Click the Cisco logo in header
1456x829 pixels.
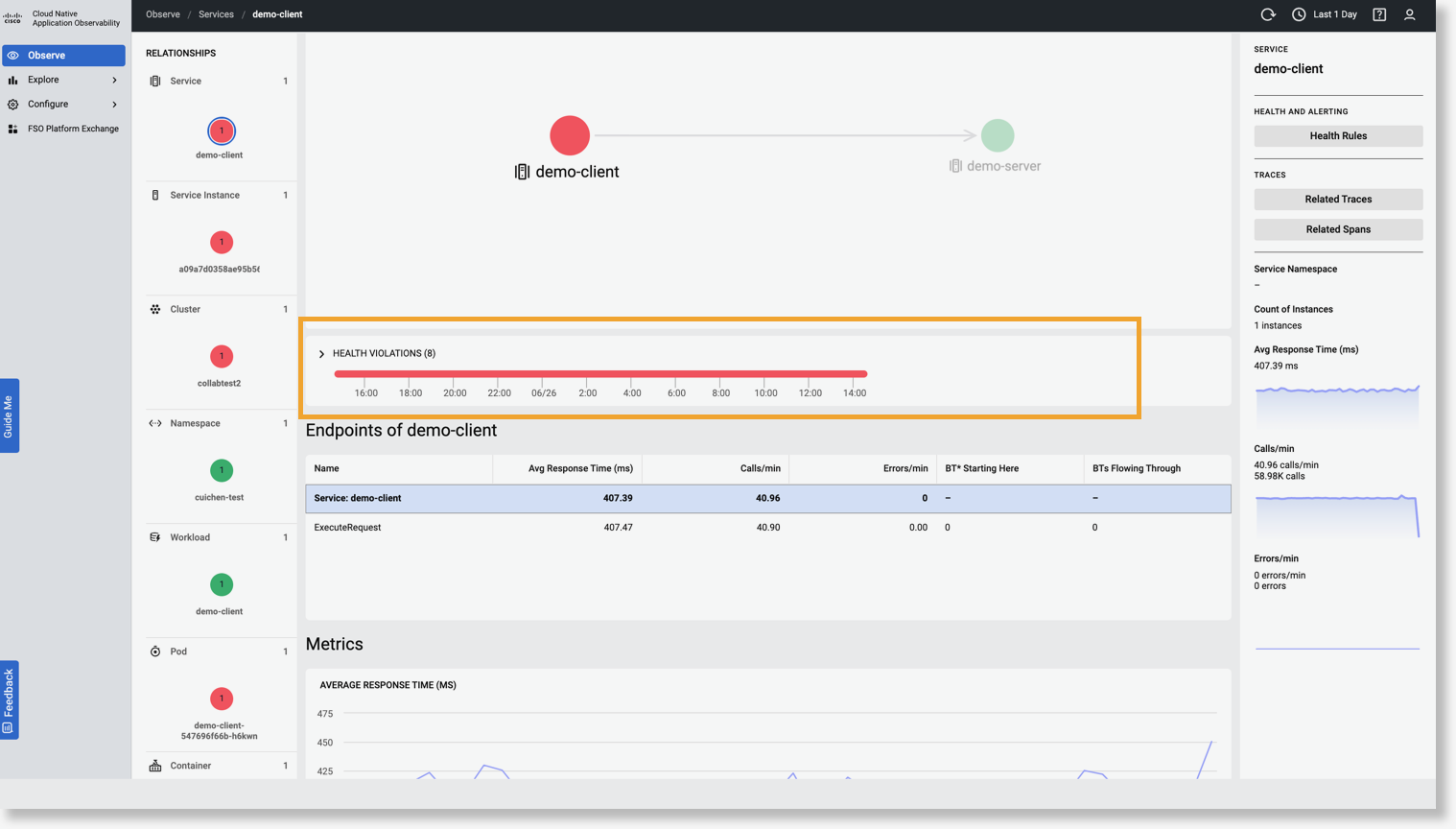pyautogui.click(x=12, y=17)
